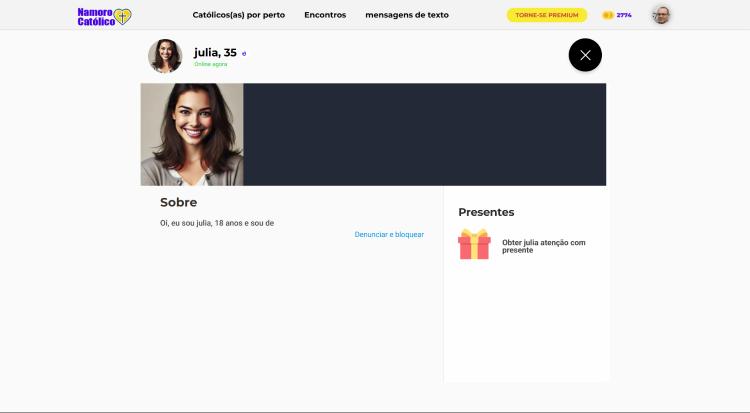Viewport: 750px width, 413px height.
Task: Click the Sobre section heading
Action: (x=178, y=202)
